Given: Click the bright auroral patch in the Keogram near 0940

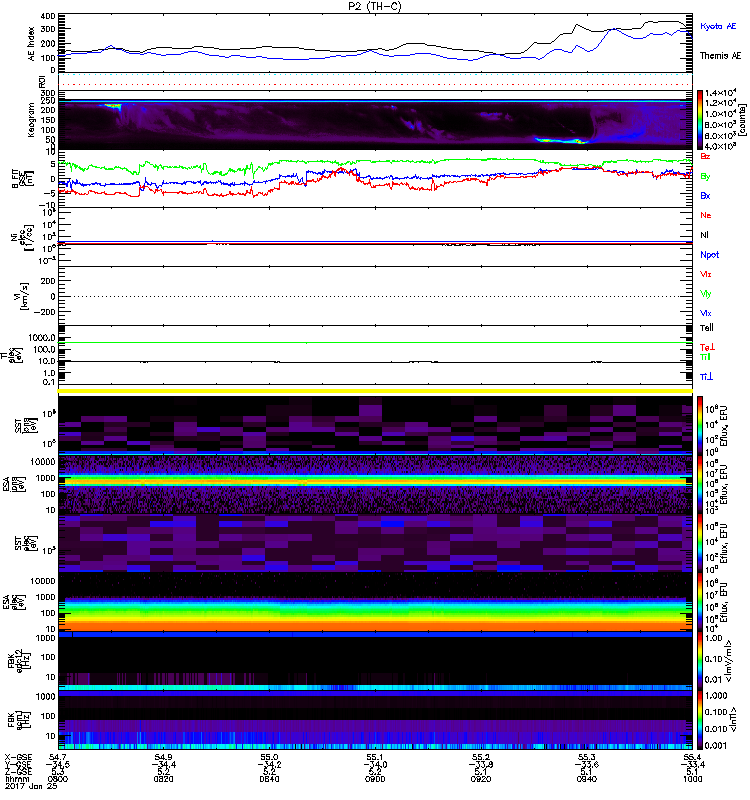Looking at the screenshot, I should tap(561, 140).
